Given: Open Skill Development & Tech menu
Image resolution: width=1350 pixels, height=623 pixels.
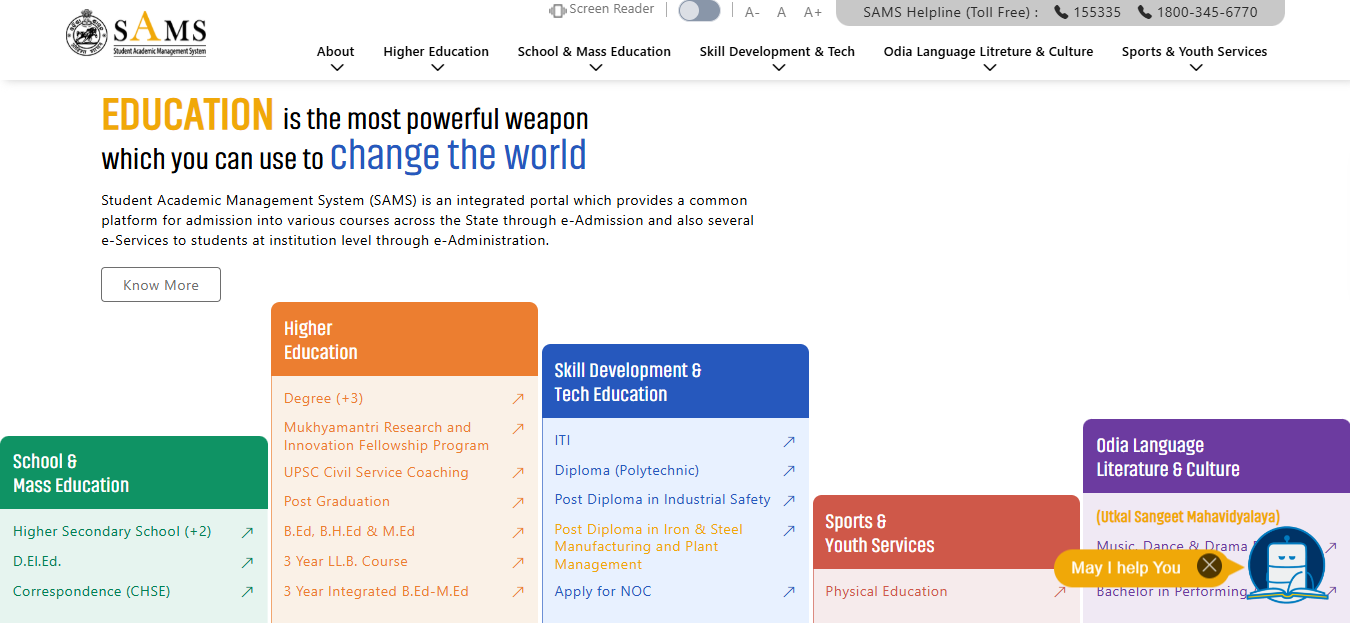Looking at the screenshot, I should (777, 52).
